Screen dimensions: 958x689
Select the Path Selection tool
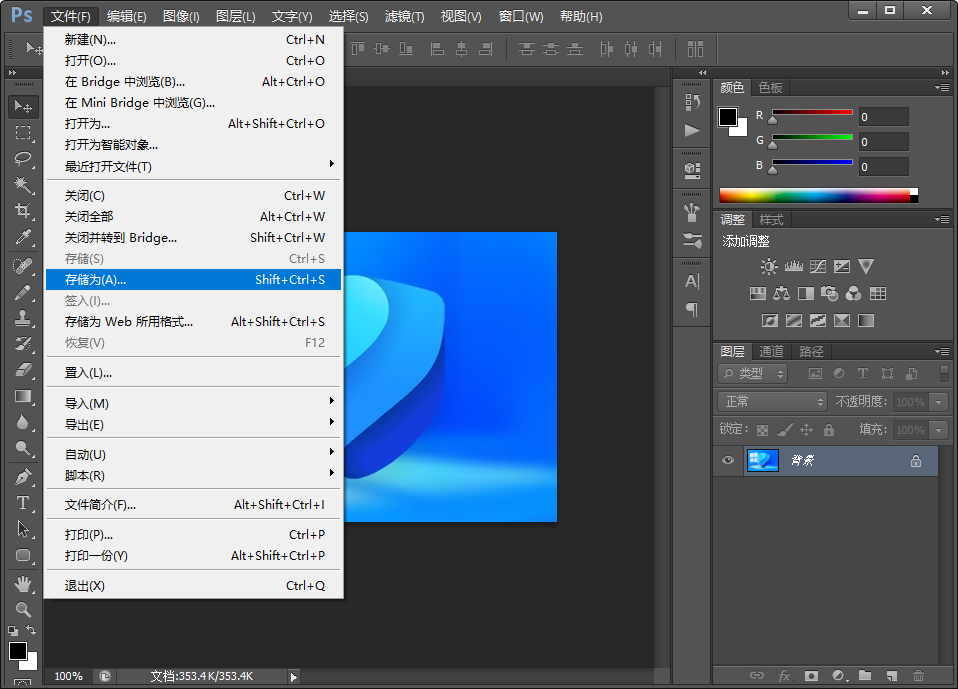(x=23, y=529)
